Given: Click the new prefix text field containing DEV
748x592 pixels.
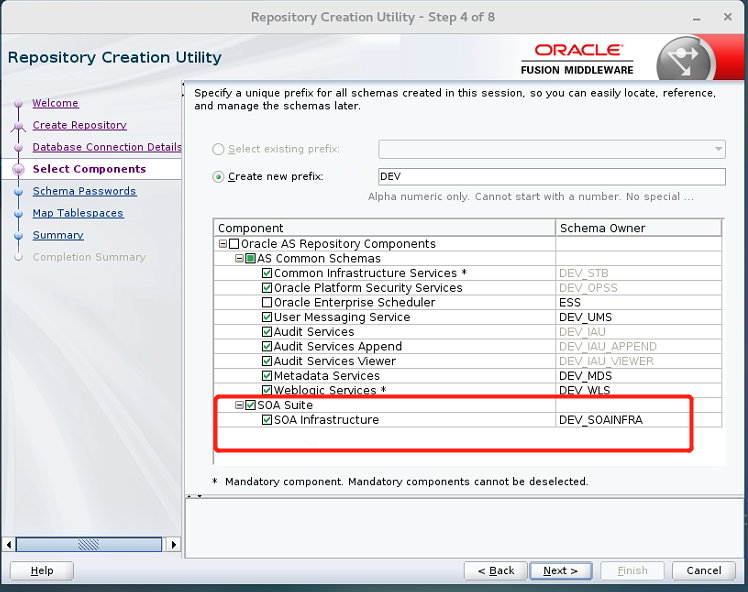Looking at the screenshot, I should click(552, 177).
